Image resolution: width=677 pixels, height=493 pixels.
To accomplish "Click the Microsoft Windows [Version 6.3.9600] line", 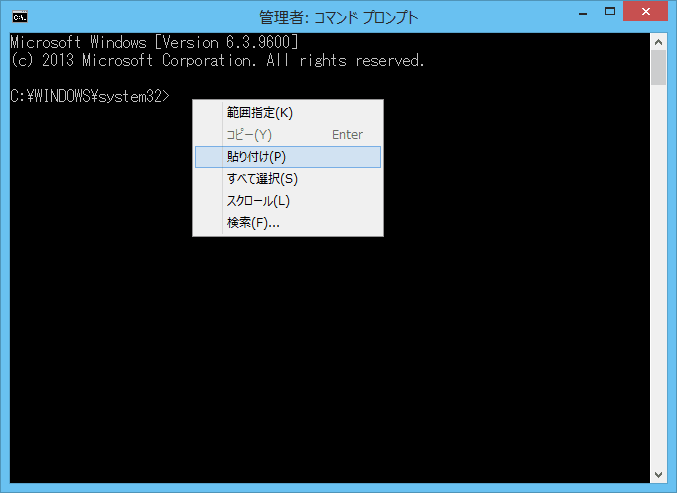I will click(154, 42).
